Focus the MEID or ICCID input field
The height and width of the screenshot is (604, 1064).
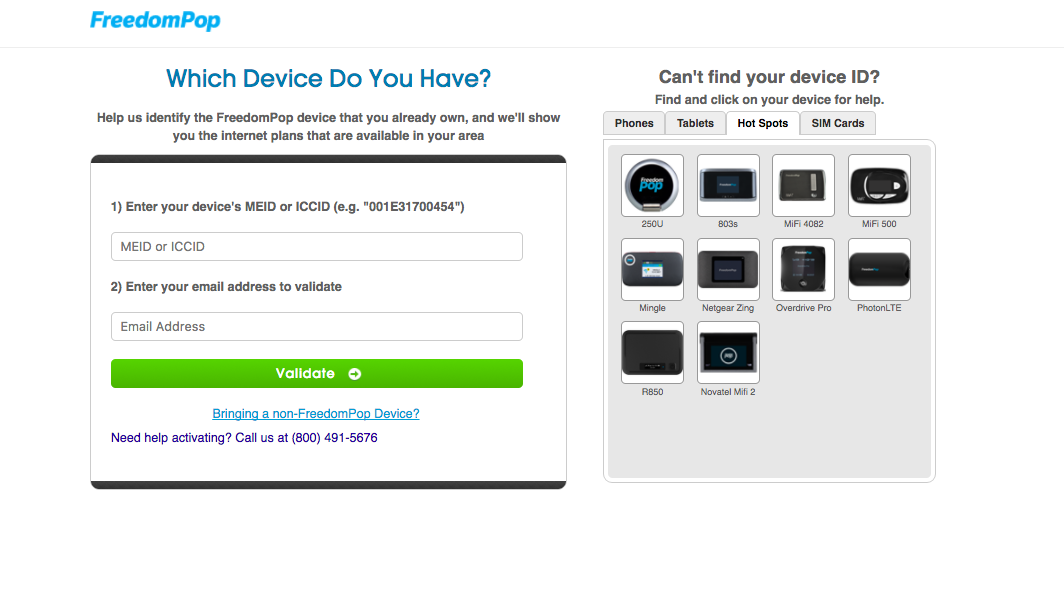[x=317, y=246]
